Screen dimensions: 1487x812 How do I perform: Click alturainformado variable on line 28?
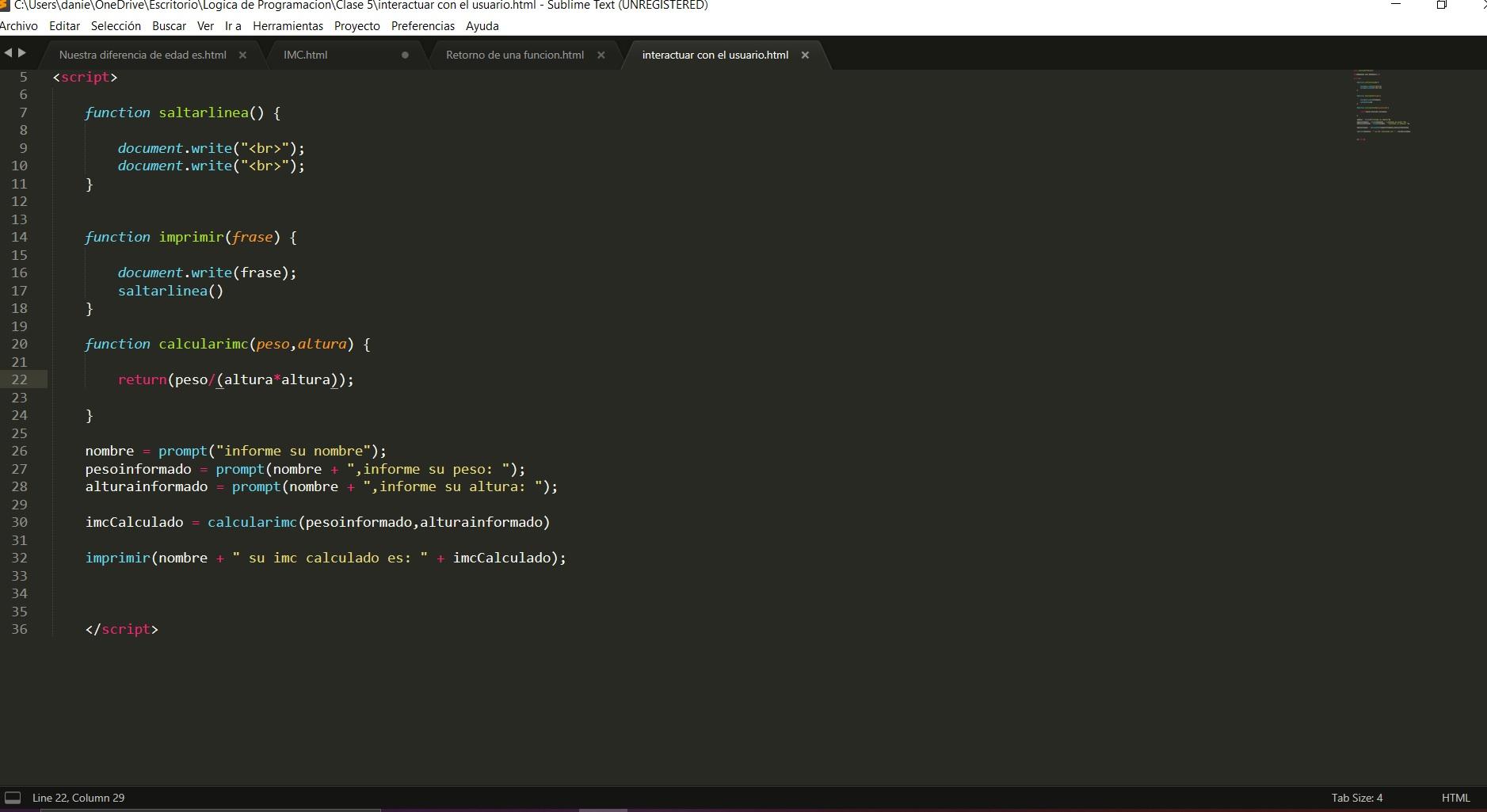(x=147, y=486)
